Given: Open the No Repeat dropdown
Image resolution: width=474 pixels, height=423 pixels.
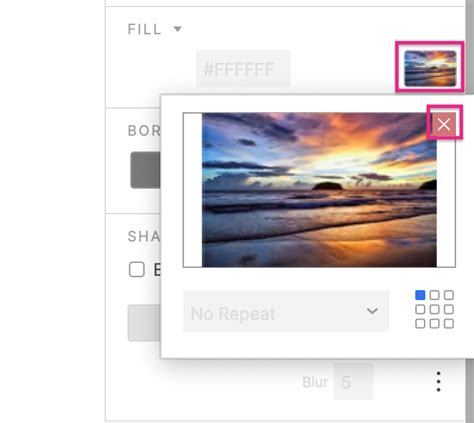Looking at the screenshot, I should tap(286, 311).
